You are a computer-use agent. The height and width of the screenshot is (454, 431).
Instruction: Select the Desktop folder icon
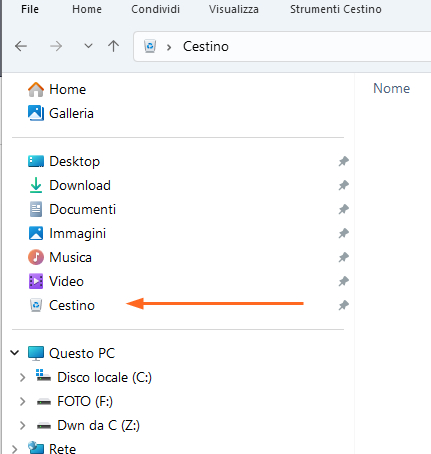[x=36, y=161]
